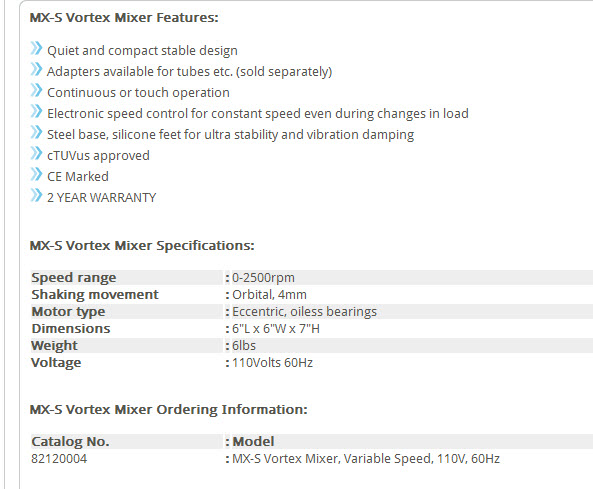Click the MX-S Vortex Mixer Features heading
Image resolution: width=593 pixels, height=489 pixels.
[x=124, y=18]
